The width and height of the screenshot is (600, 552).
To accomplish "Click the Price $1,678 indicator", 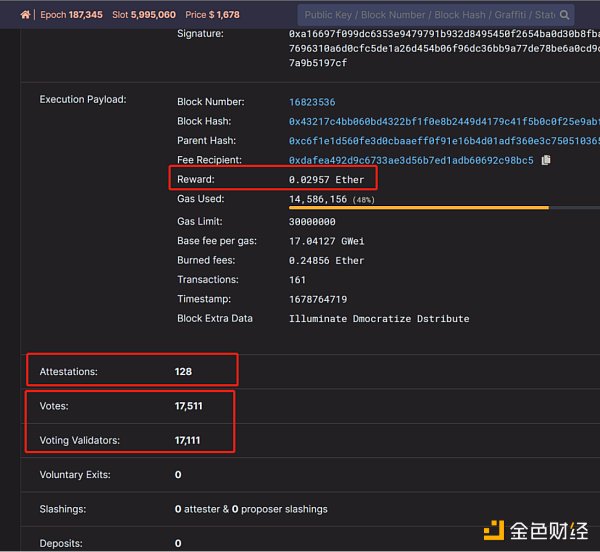I will pos(212,15).
